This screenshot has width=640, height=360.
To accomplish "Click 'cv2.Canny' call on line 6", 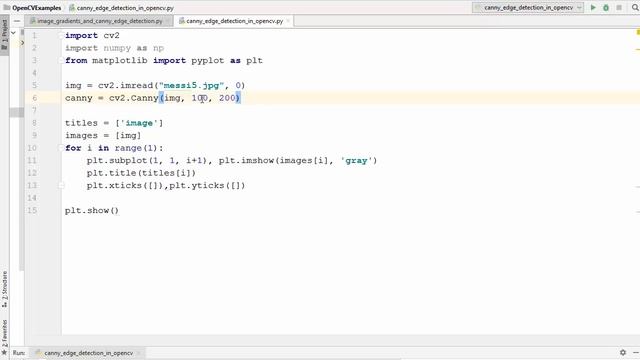I will coord(134,98).
